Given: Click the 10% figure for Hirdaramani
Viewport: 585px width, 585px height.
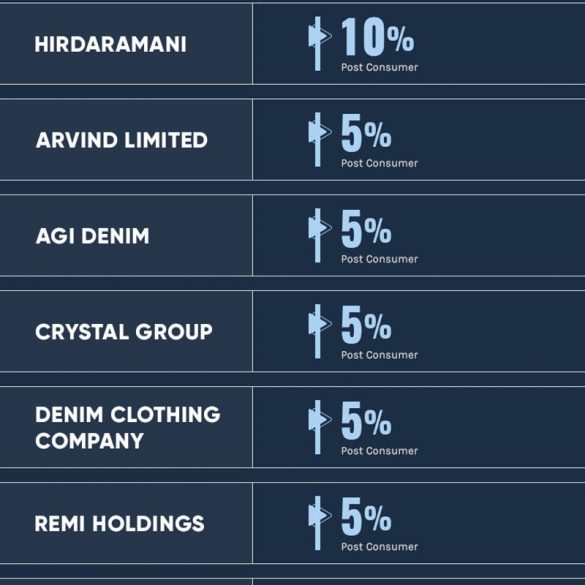Looking at the screenshot, I should (x=378, y=37).
